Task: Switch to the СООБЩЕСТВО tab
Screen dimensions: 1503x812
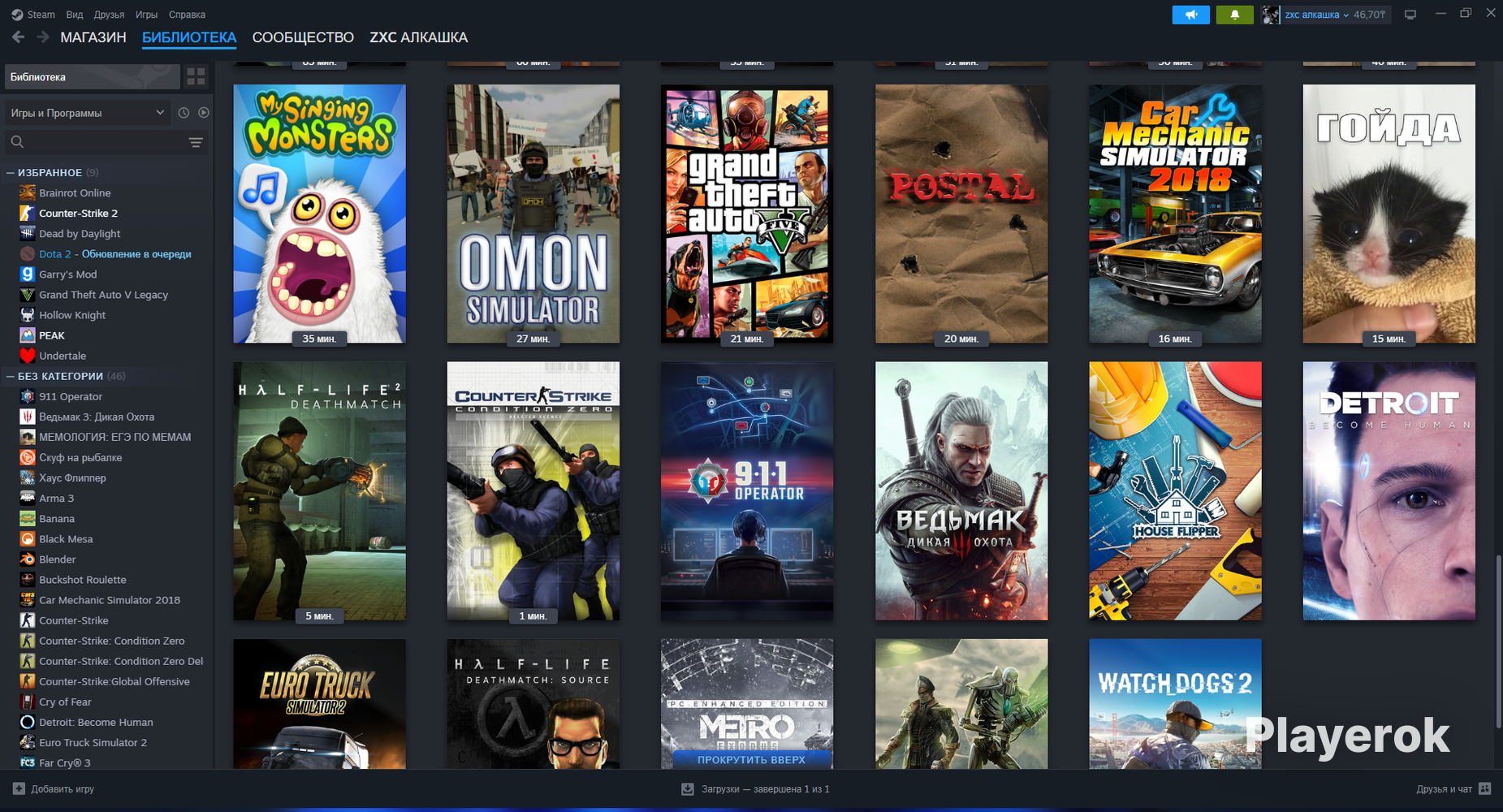Action: (x=303, y=37)
